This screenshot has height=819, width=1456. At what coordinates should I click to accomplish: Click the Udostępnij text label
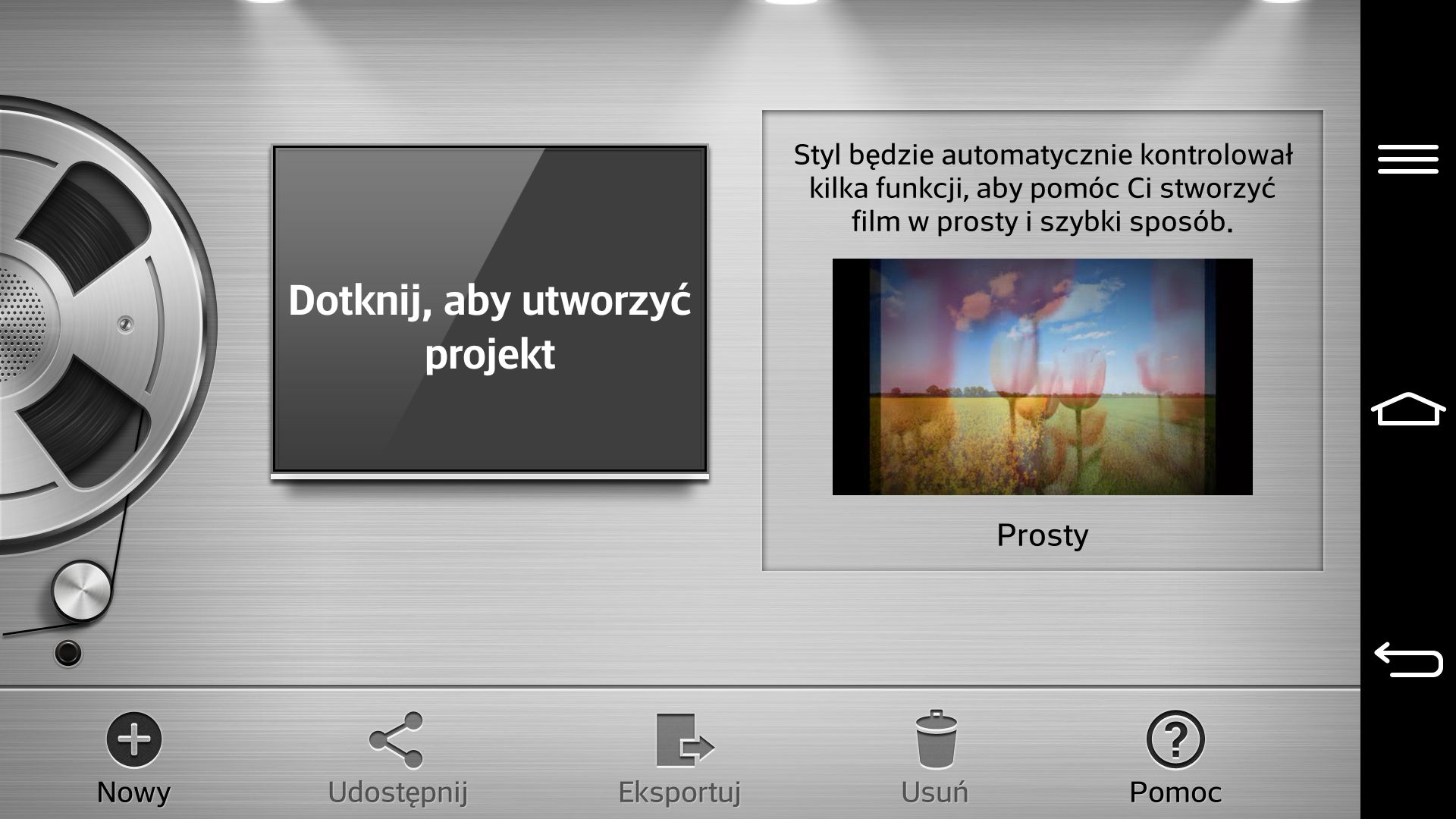pos(397,792)
